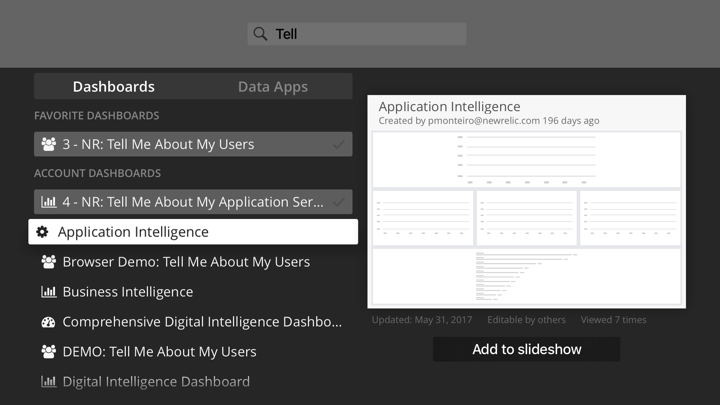Click the Add to slideshow button

527,349
